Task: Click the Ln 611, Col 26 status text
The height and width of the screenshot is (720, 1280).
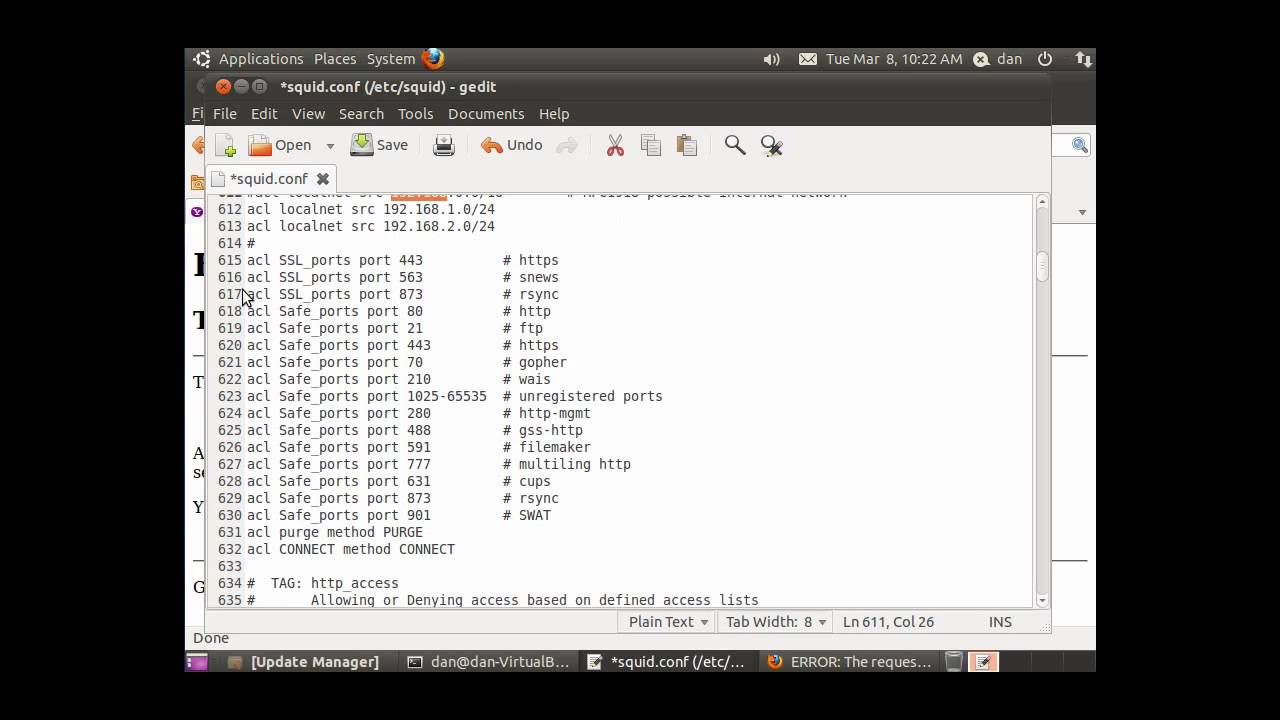Action: click(x=888, y=622)
